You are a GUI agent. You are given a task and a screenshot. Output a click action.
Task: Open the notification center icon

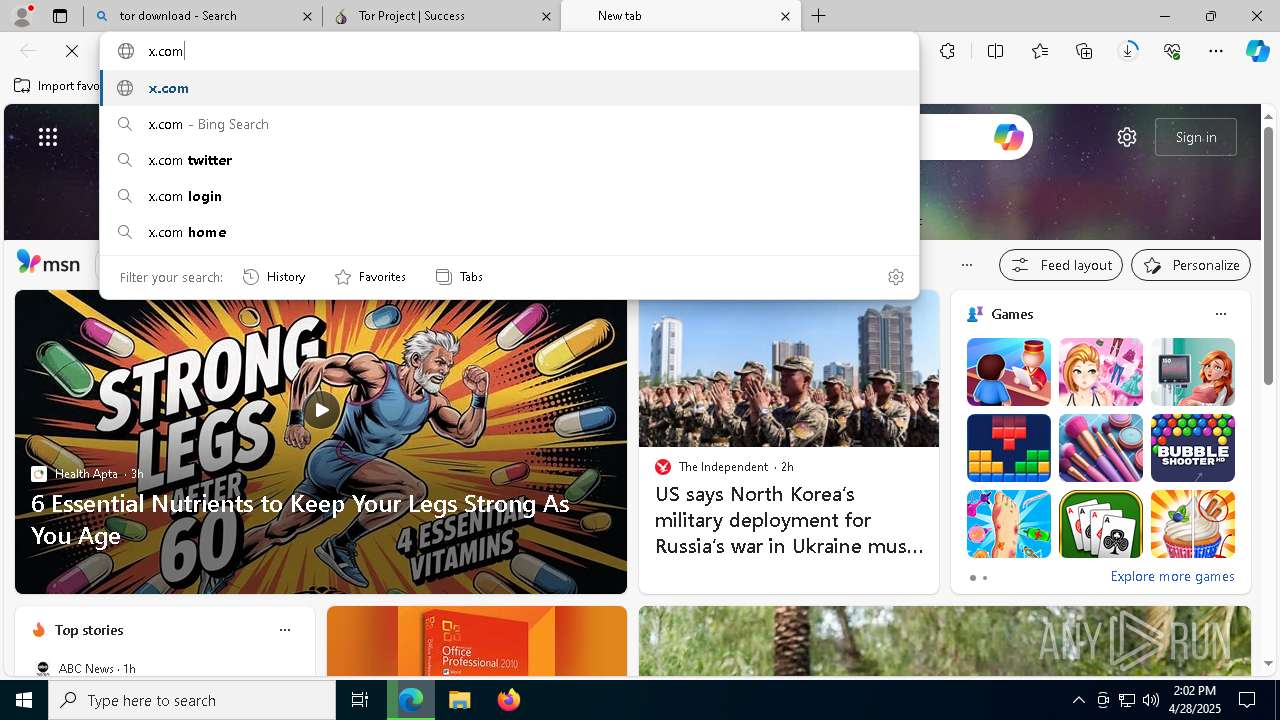[x=1248, y=700]
